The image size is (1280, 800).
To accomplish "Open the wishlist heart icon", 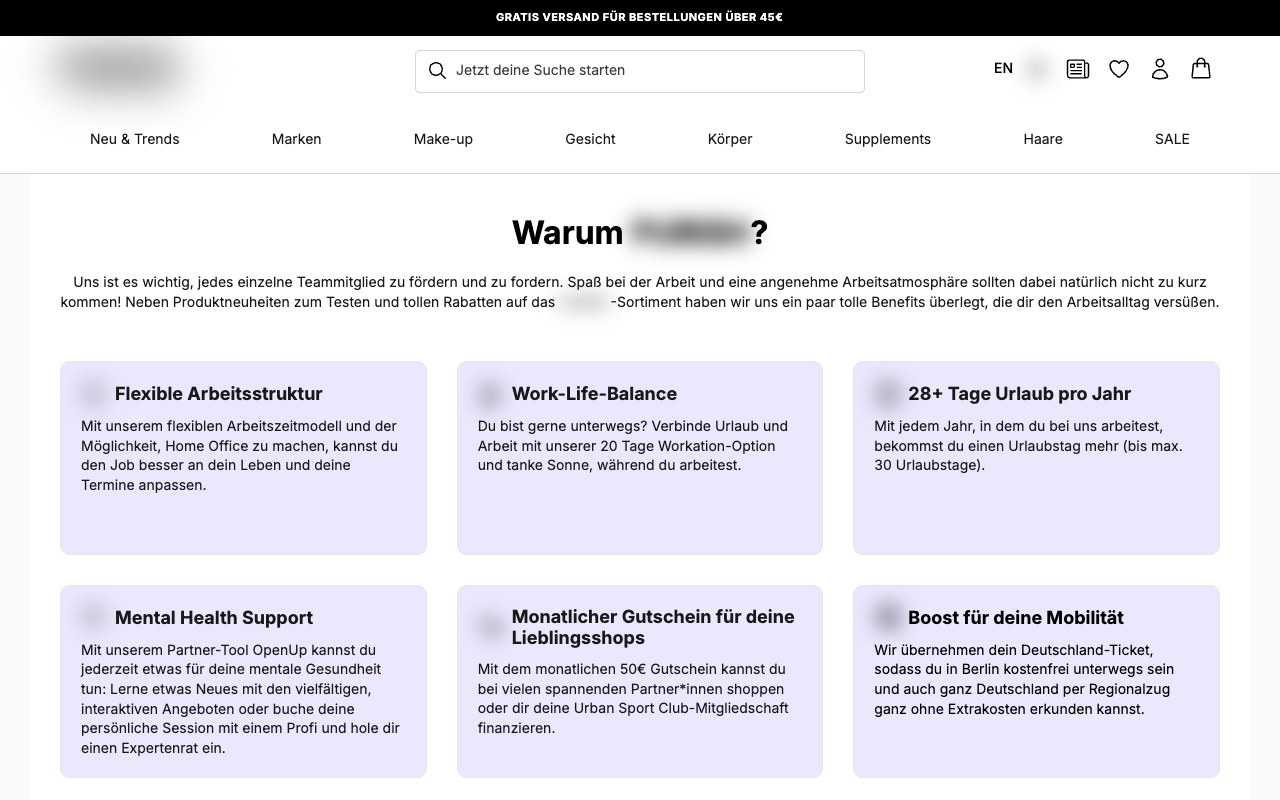I will click(1119, 69).
